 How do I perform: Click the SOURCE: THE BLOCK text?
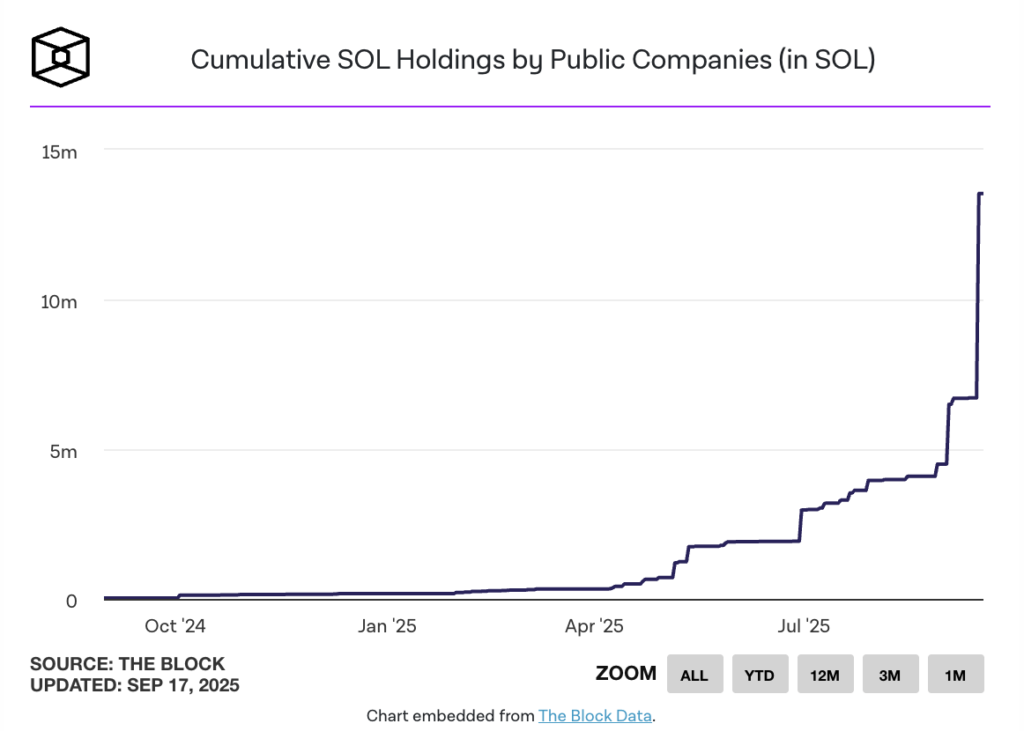(x=127, y=664)
